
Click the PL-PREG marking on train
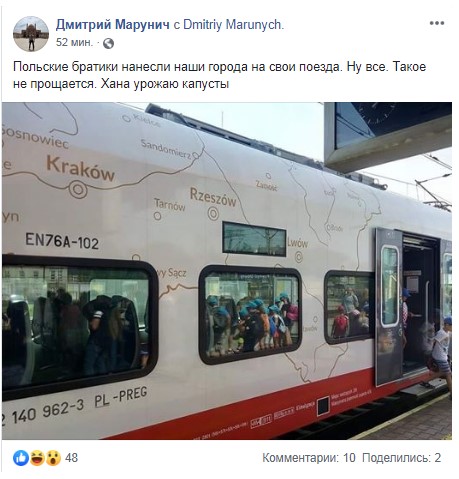(x=121, y=397)
